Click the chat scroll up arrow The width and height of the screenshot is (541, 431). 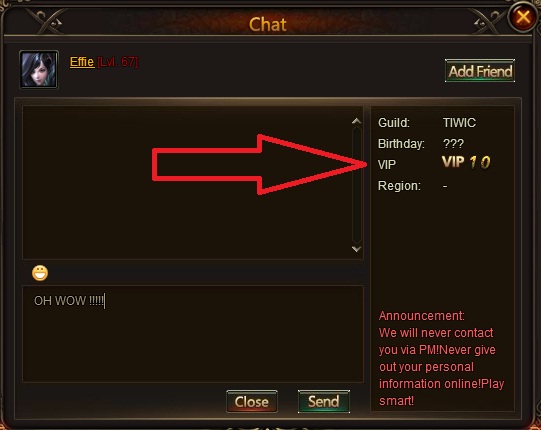point(356,121)
